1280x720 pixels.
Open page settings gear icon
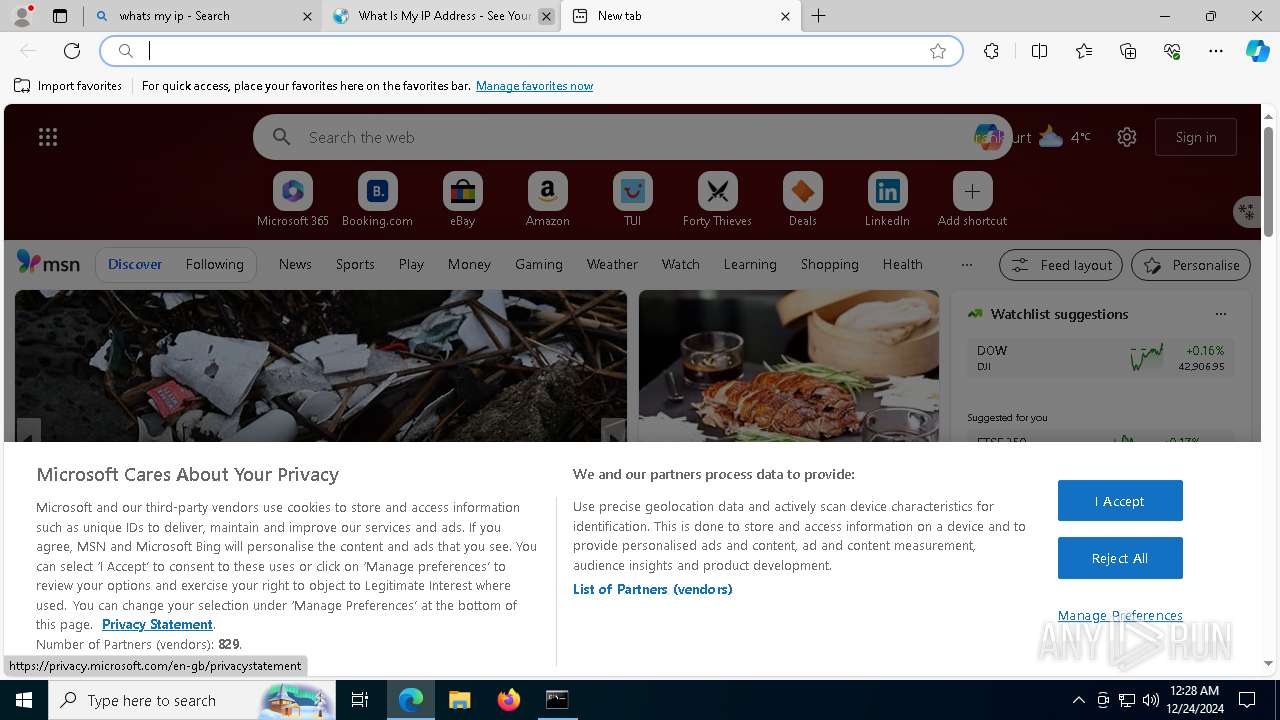[x=1127, y=137]
